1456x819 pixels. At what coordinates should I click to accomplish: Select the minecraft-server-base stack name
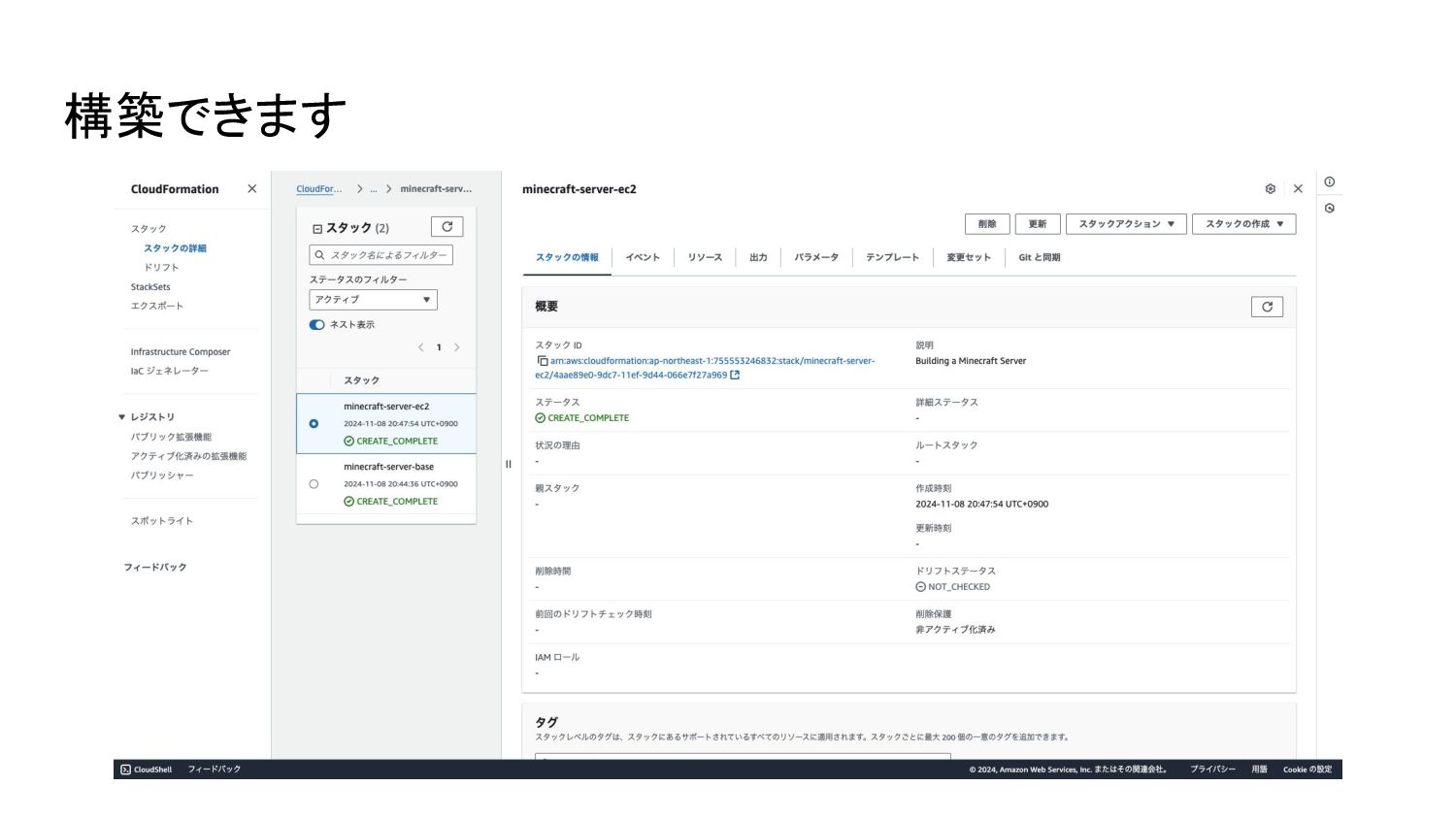coord(388,467)
